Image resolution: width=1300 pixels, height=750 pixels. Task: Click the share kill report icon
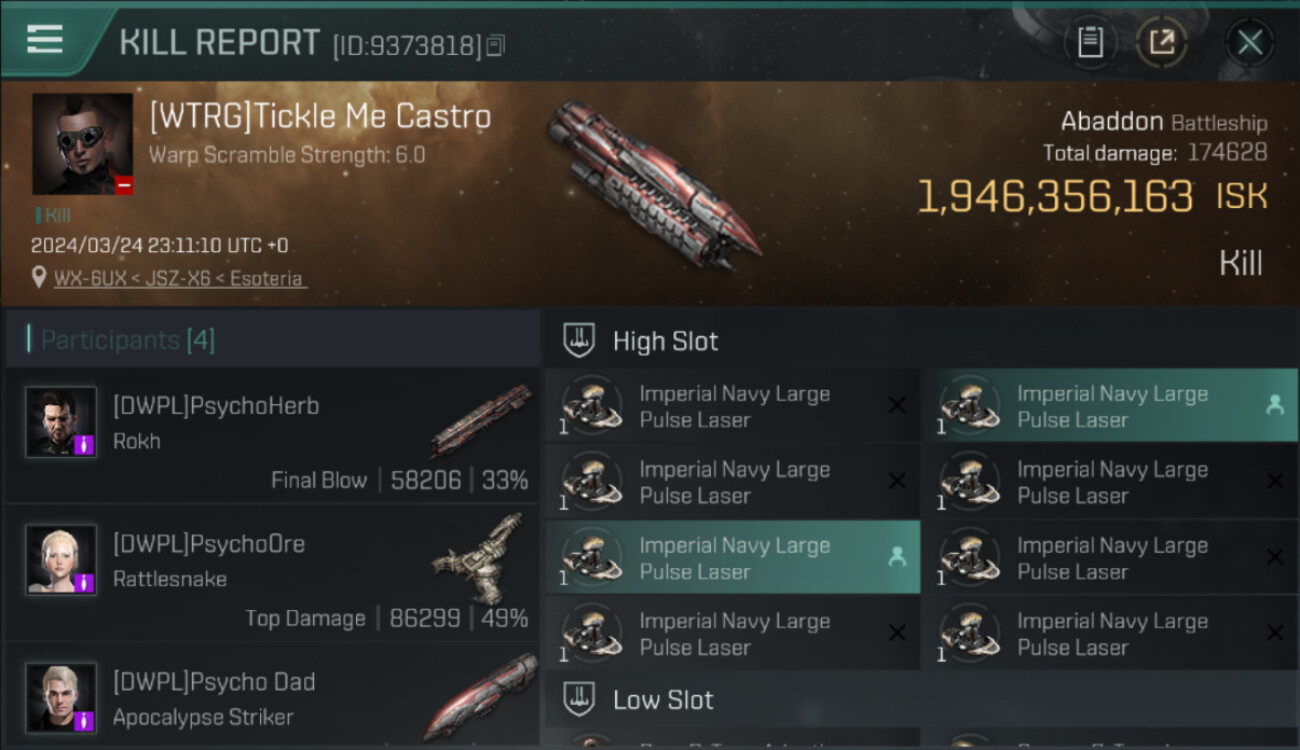[x=1161, y=42]
